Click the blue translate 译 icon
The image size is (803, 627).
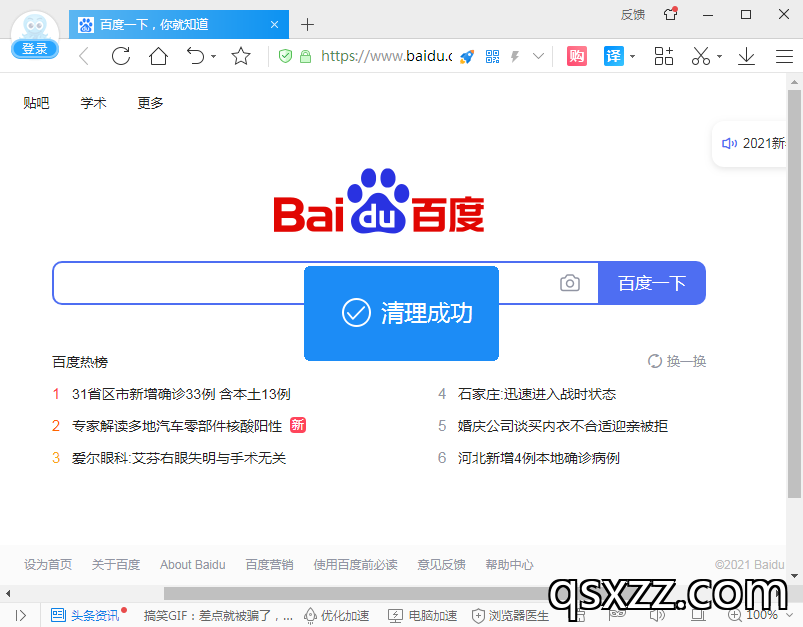614,56
